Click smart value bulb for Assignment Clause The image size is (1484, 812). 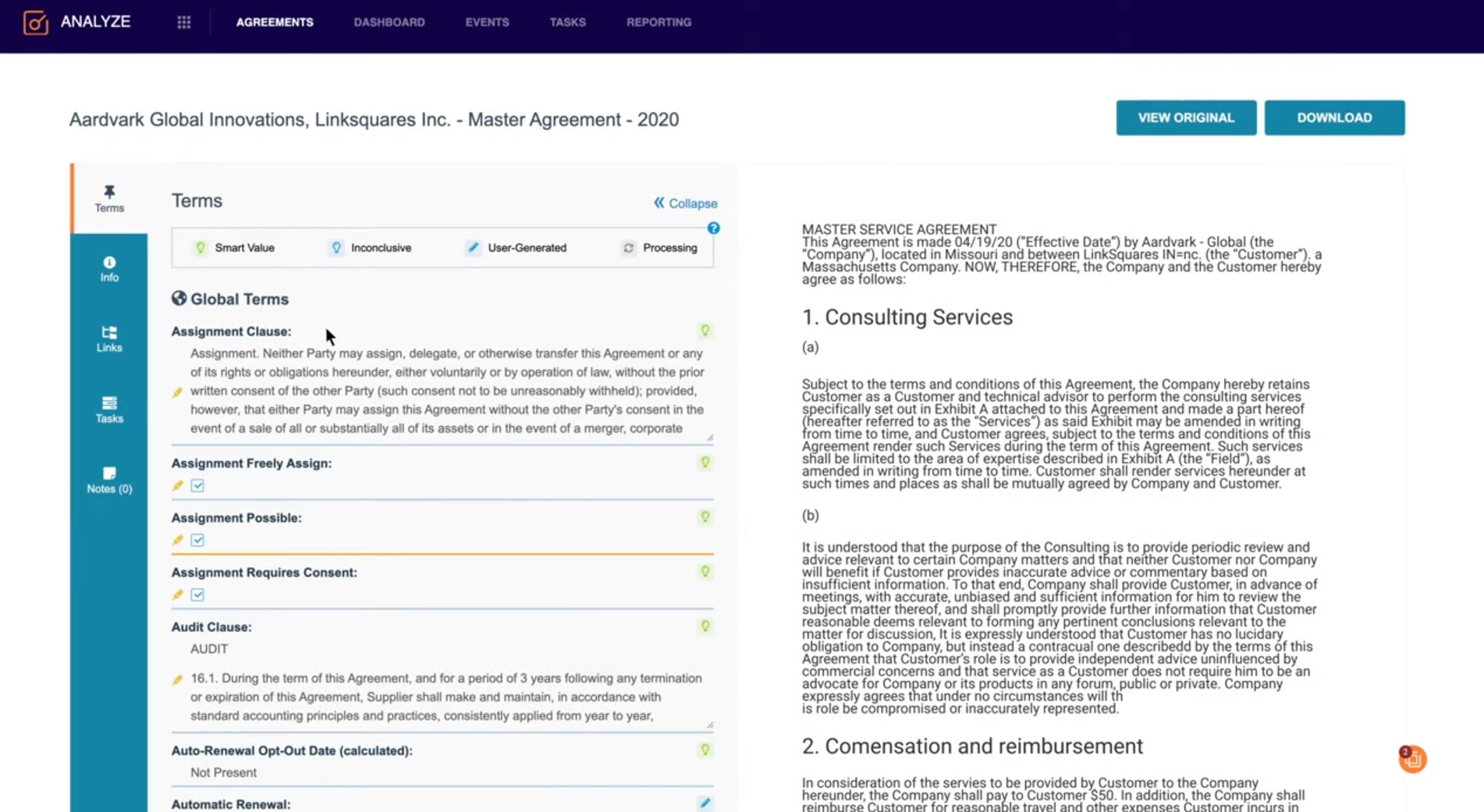click(705, 331)
